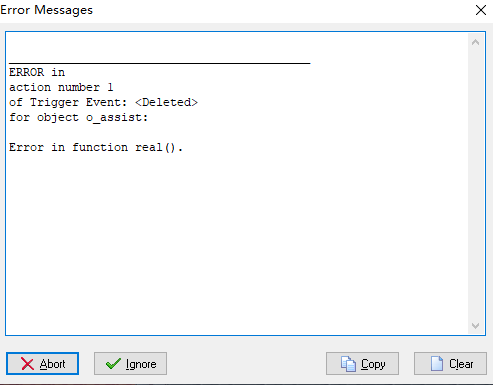This screenshot has width=493, height=385.
Task: Copy the error text via the Copy label
Action: 373,364
